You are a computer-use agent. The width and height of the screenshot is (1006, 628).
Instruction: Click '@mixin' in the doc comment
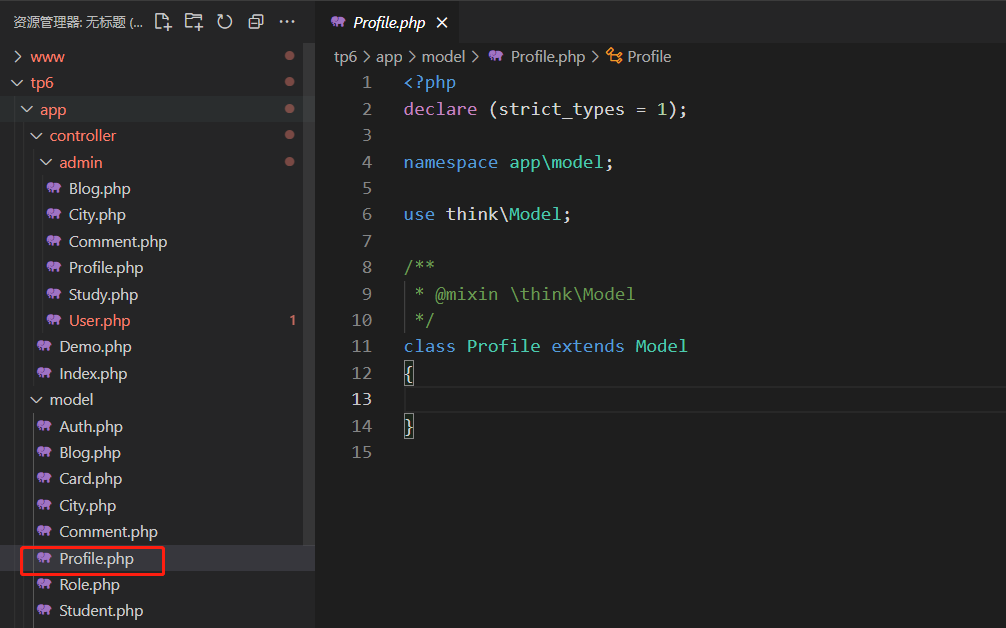(x=466, y=294)
